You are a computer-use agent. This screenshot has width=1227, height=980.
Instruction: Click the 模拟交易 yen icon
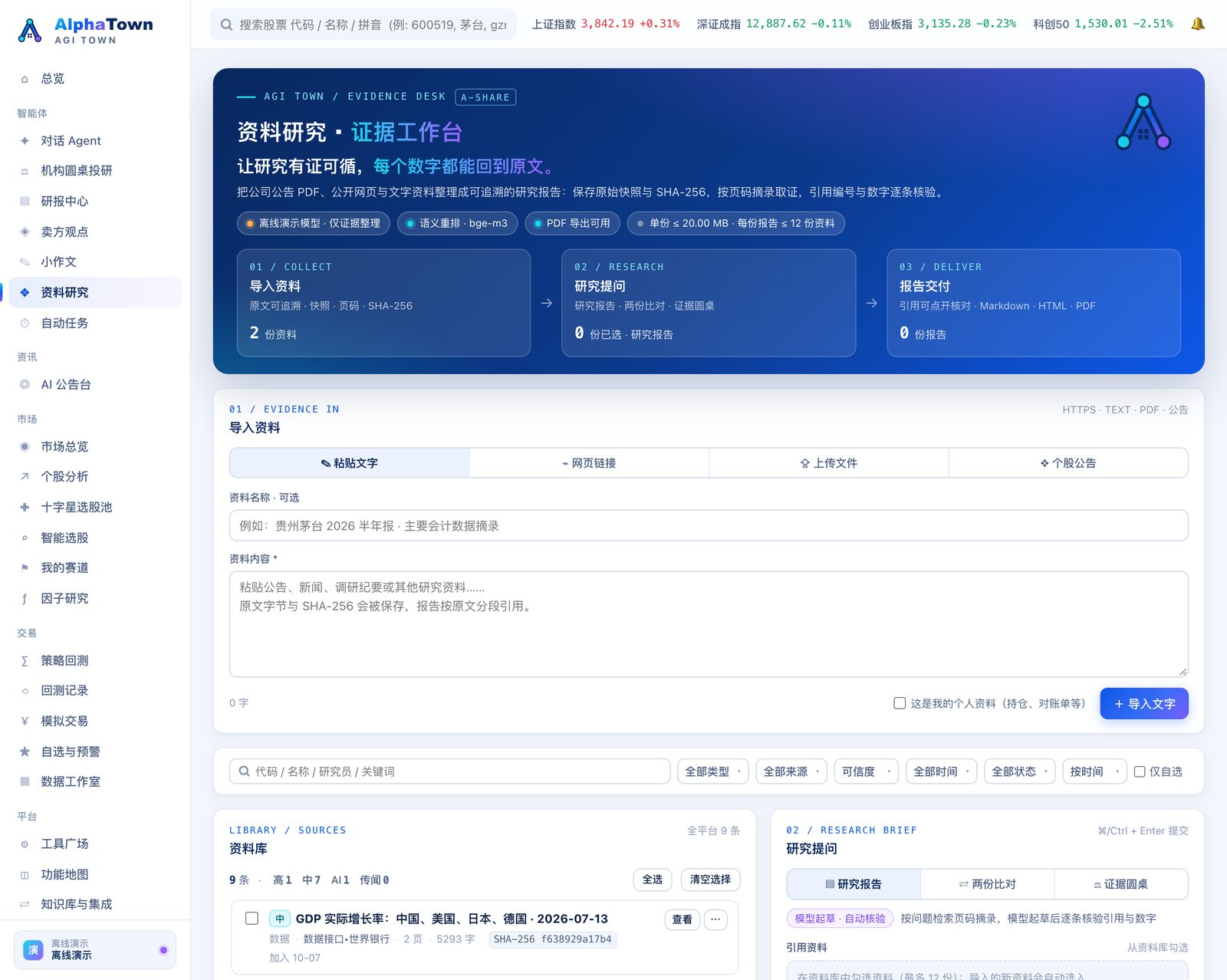[x=25, y=721]
